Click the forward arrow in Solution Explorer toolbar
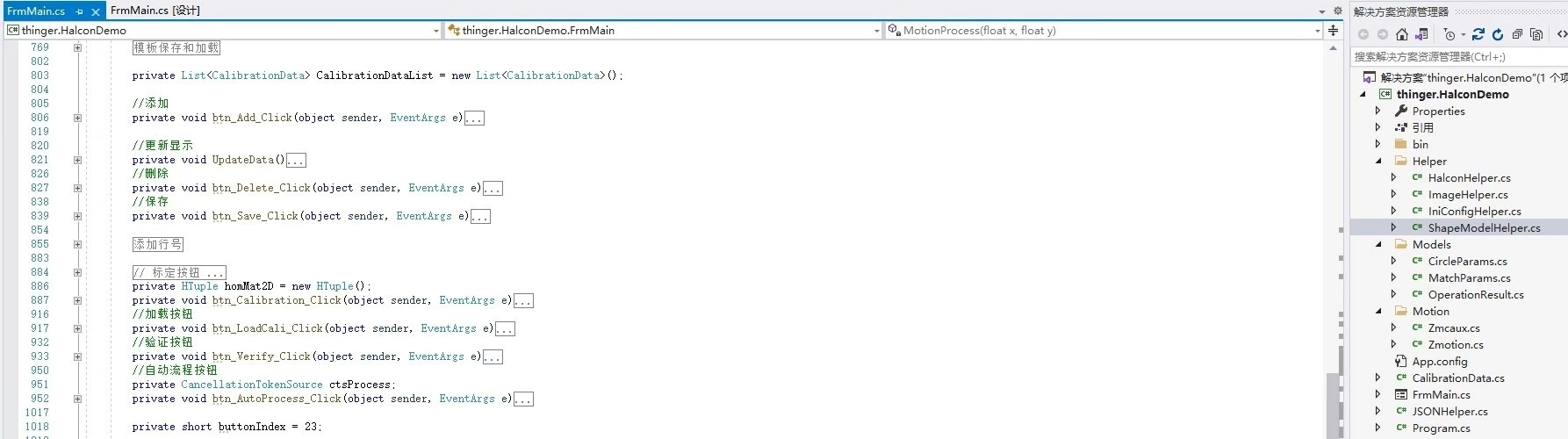This screenshot has height=439, width=1568. (1382, 34)
